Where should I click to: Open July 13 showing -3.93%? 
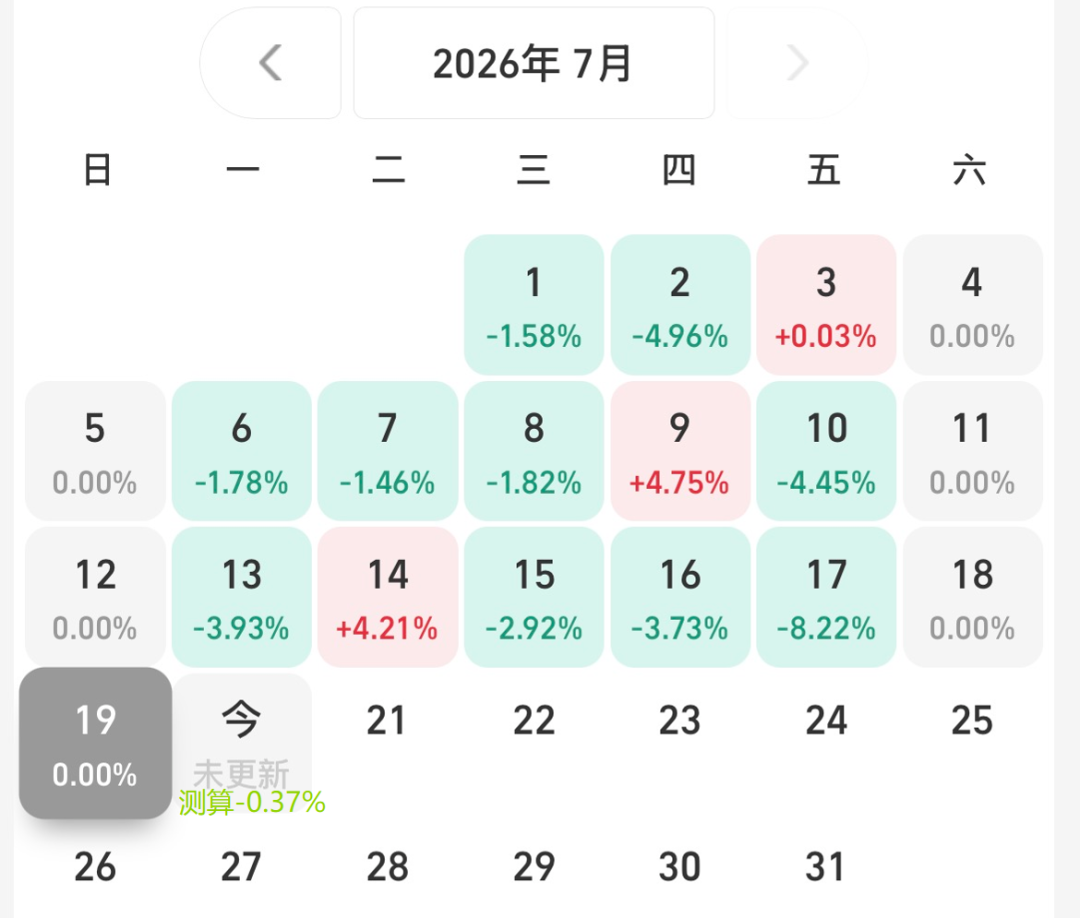pyautogui.click(x=242, y=597)
